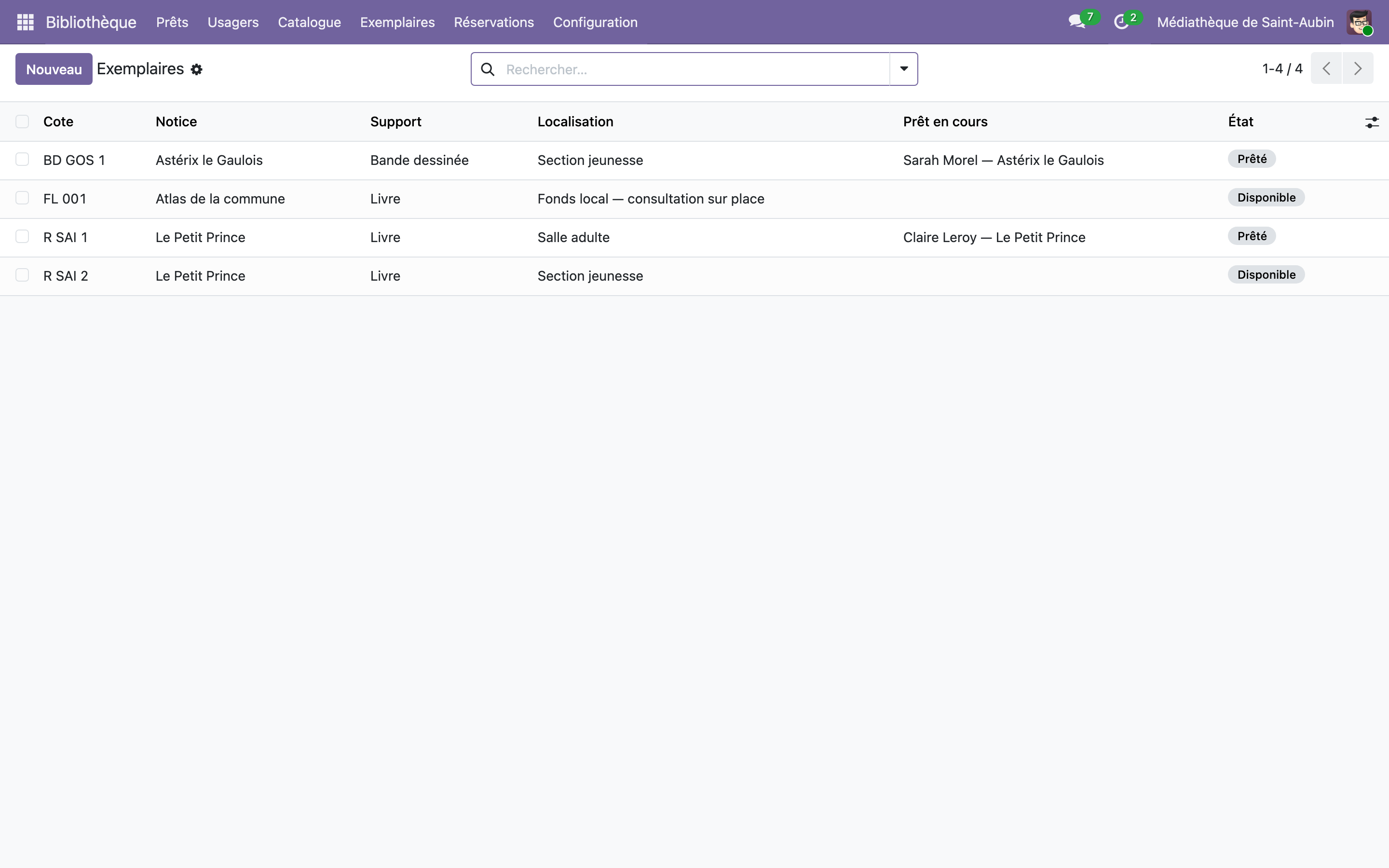The height and width of the screenshot is (868, 1389).
Task: Open the Catalogue menu
Action: tap(309, 22)
